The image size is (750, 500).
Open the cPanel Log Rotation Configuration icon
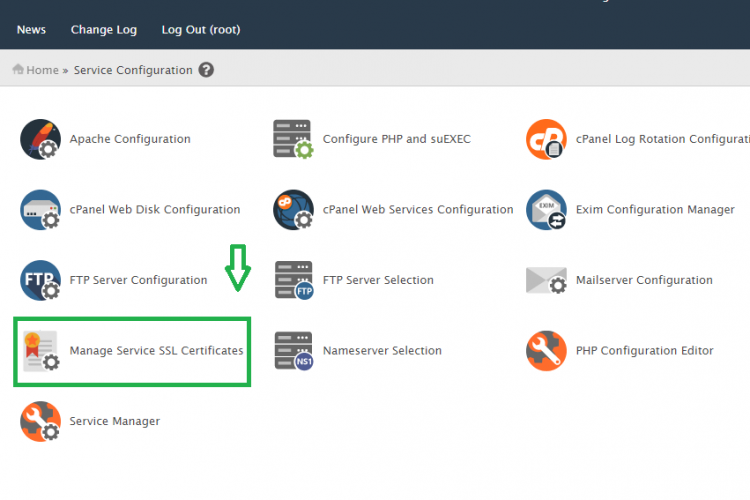[x=546, y=139]
